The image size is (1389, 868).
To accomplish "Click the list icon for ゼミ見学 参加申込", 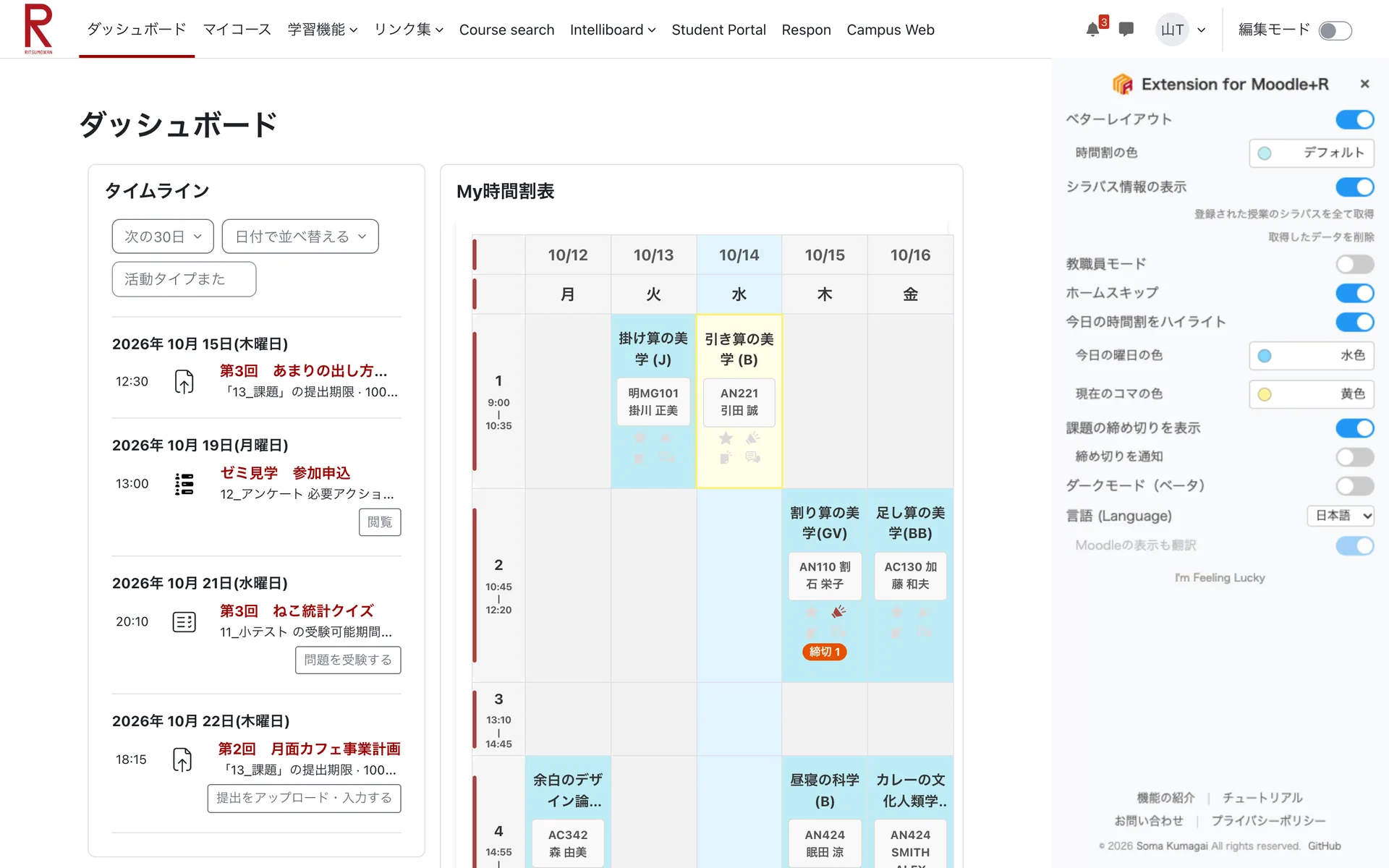I will [184, 483].
